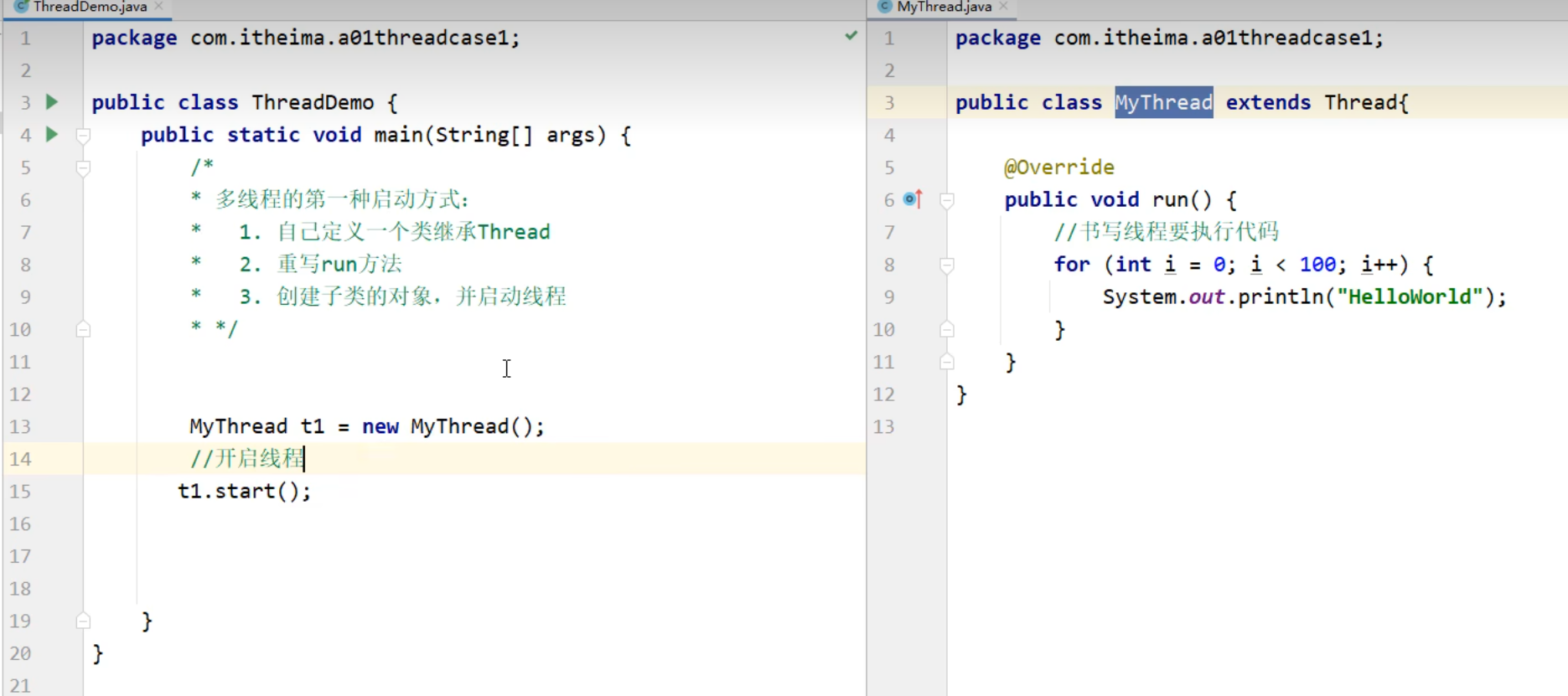Activate the MyThread.java tab
Viewport: 1568px width, 696px height.
[x=944, y=7]
